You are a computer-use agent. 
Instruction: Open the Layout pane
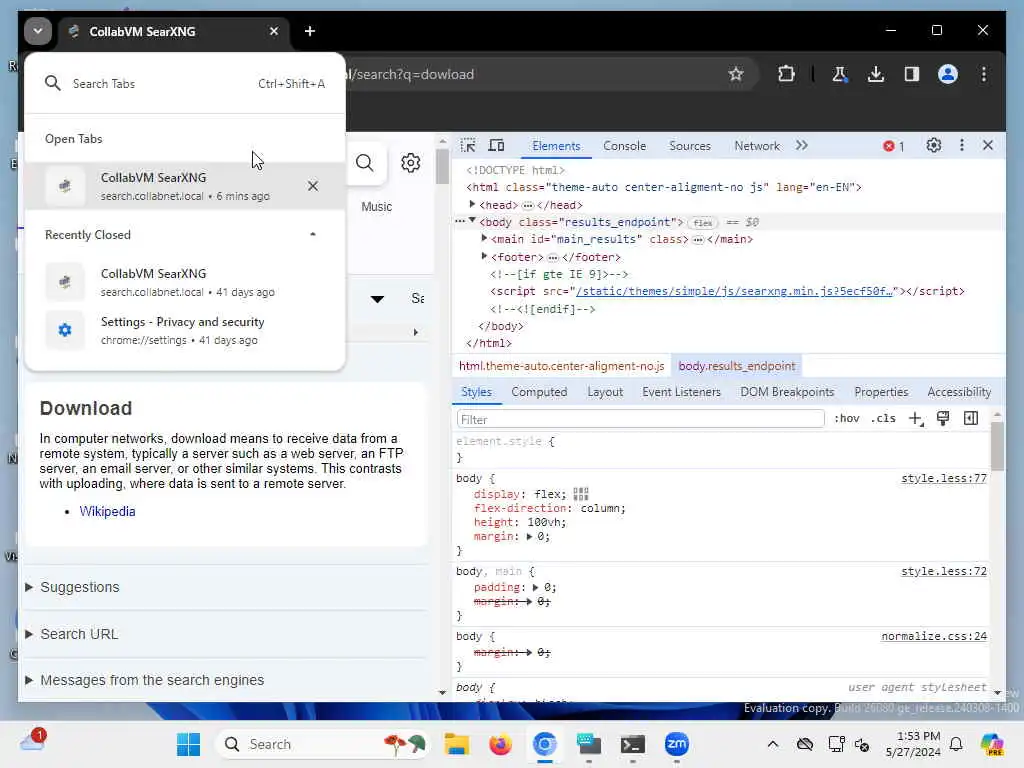pyautogui.click(x=605, y=392)
